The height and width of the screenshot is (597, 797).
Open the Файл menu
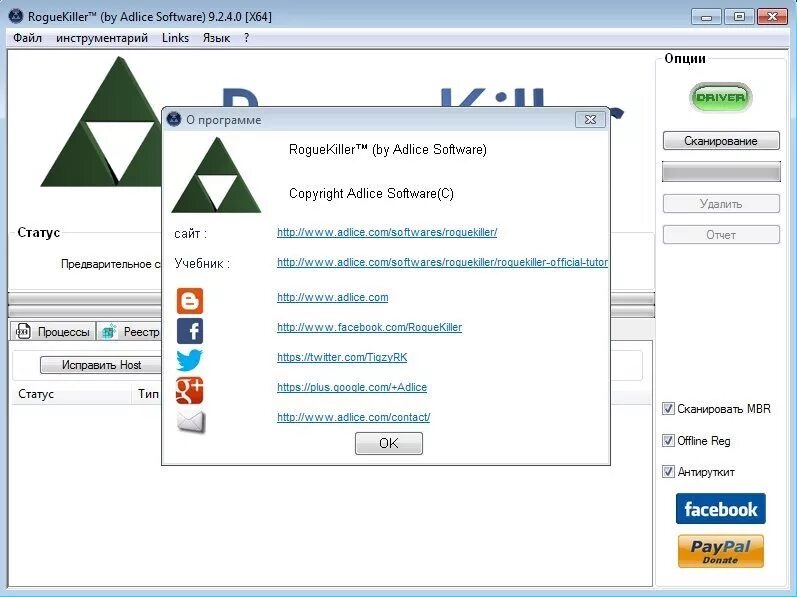coord(27,38)
